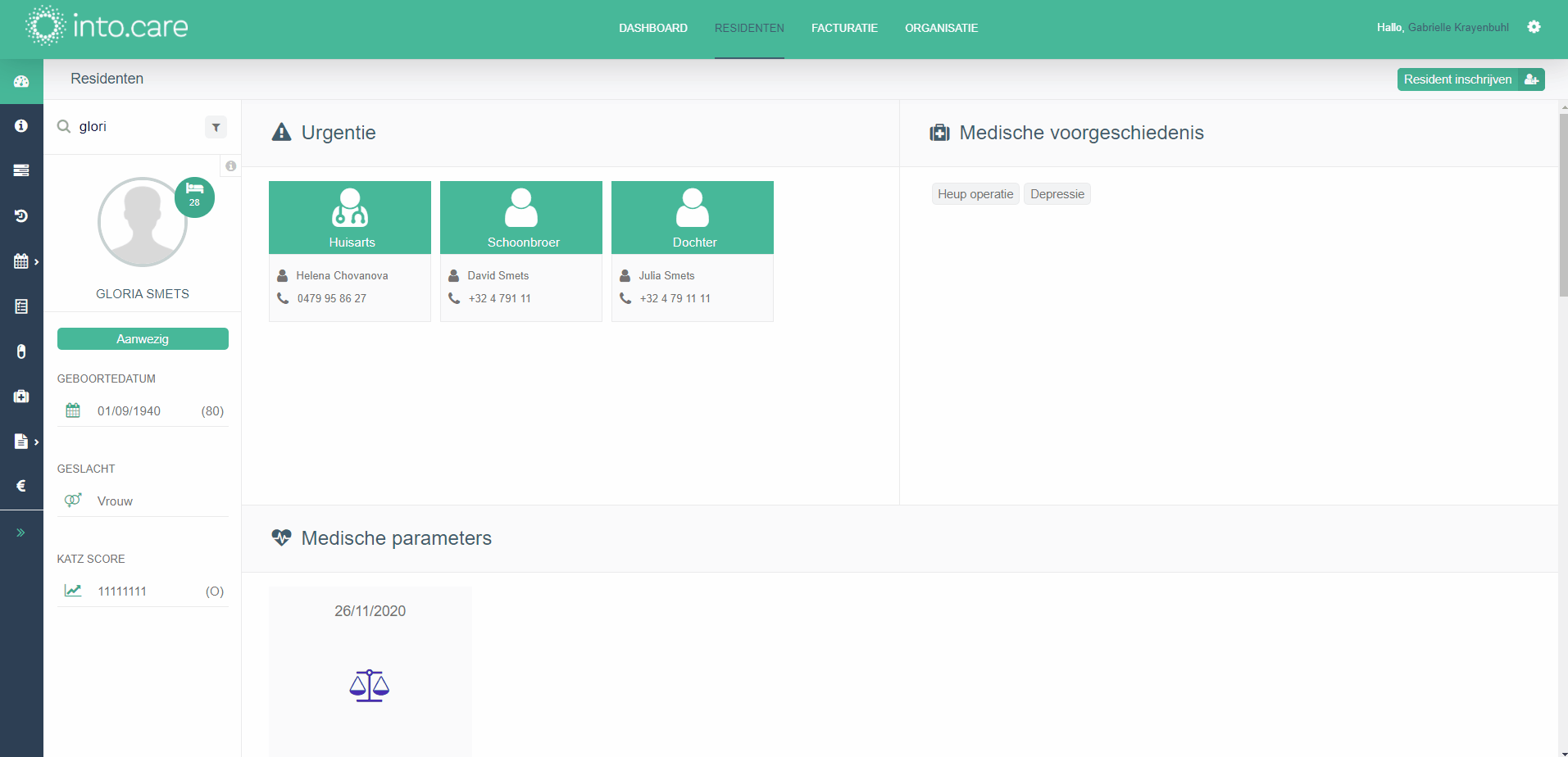Click the resident search field containing glori
1568x757 pixels.
tap(138, 127)
